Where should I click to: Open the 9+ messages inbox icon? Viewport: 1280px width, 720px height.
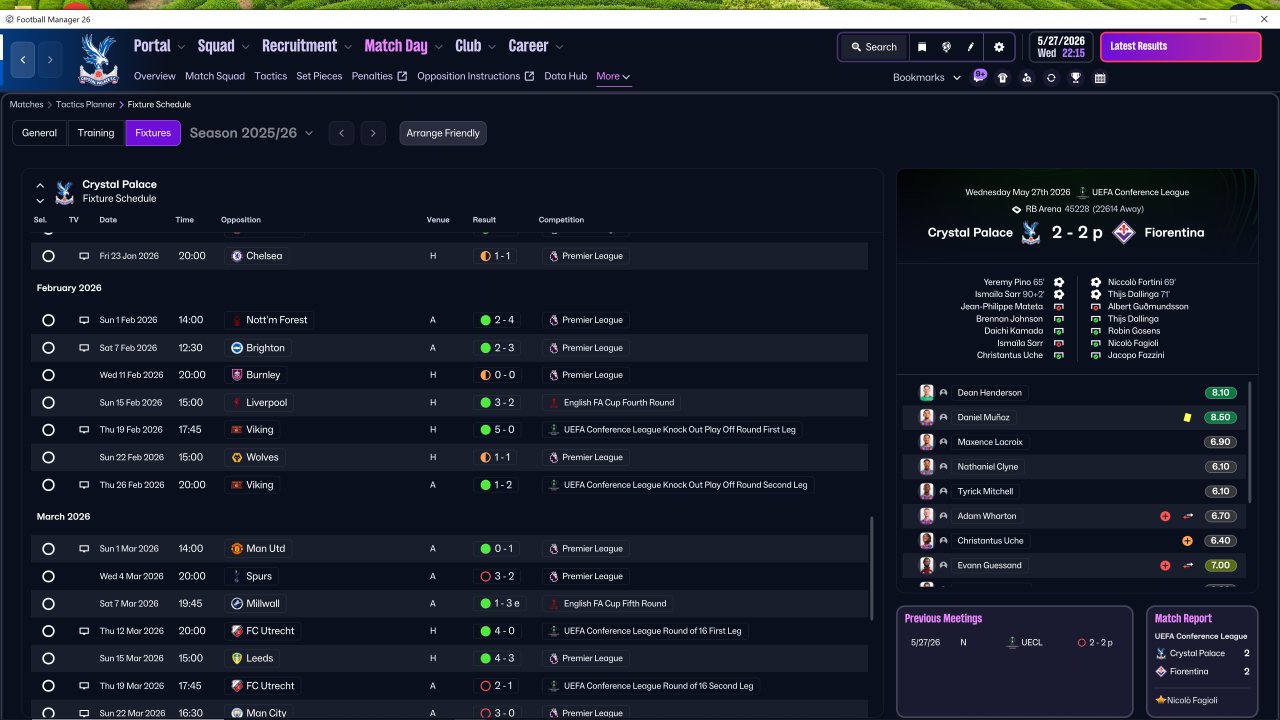[980, 77]
